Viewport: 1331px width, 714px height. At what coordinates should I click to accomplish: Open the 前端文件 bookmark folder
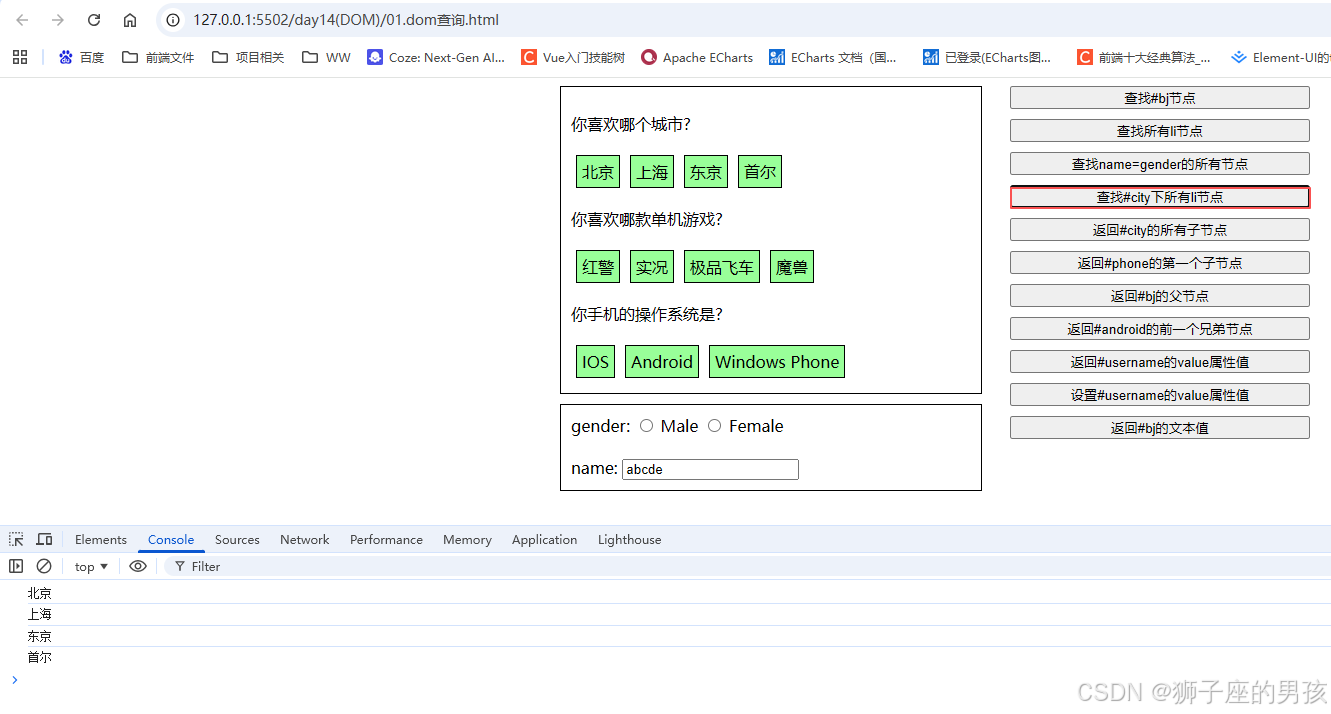pyautogui.click(x=158, y=57)
